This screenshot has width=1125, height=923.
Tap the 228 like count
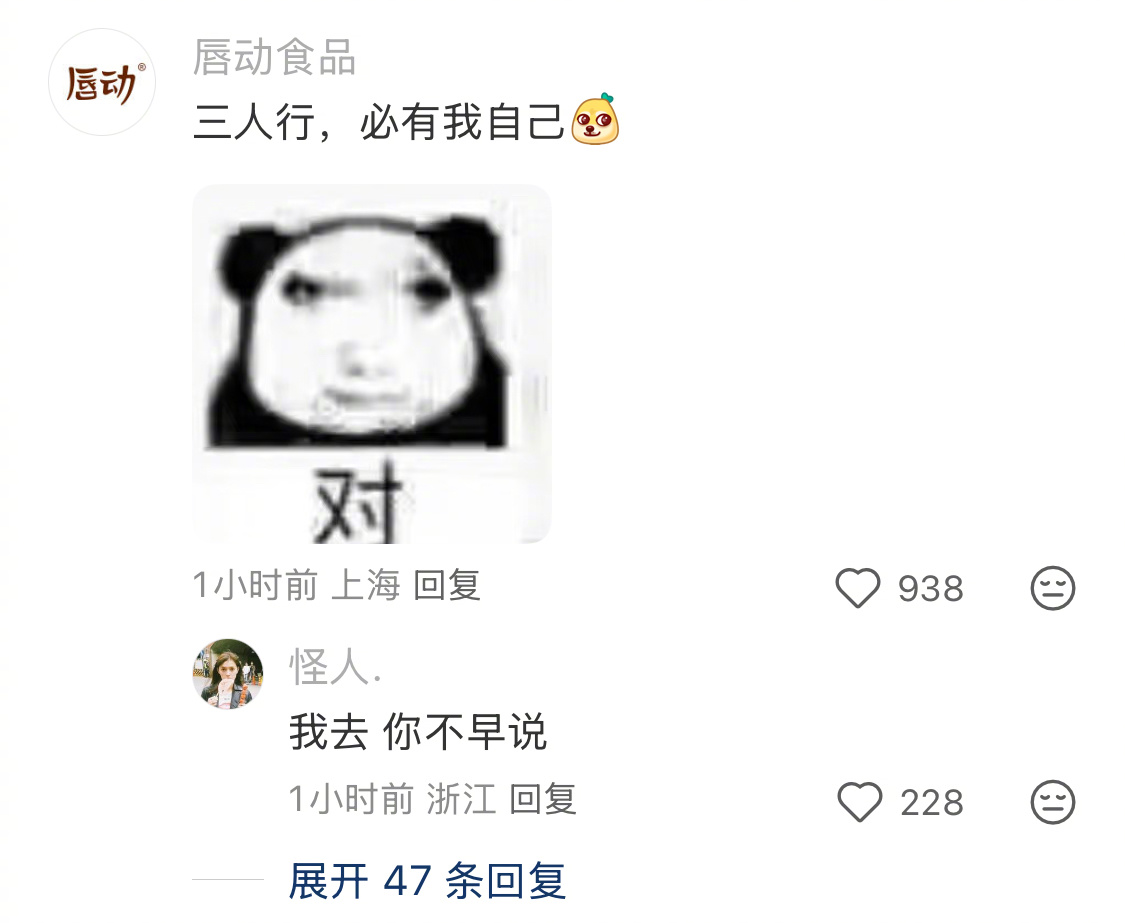point(931,802)
